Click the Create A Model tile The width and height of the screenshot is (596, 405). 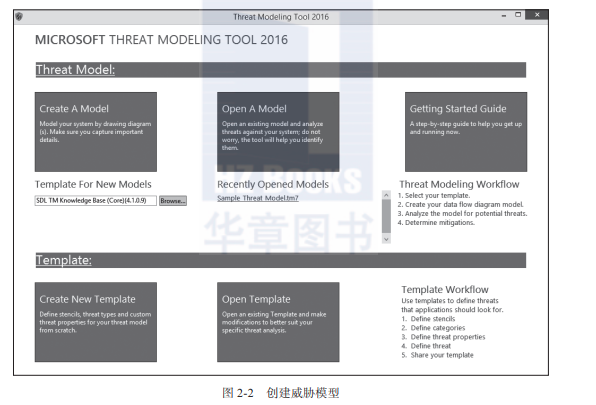[x=96, y=132]
